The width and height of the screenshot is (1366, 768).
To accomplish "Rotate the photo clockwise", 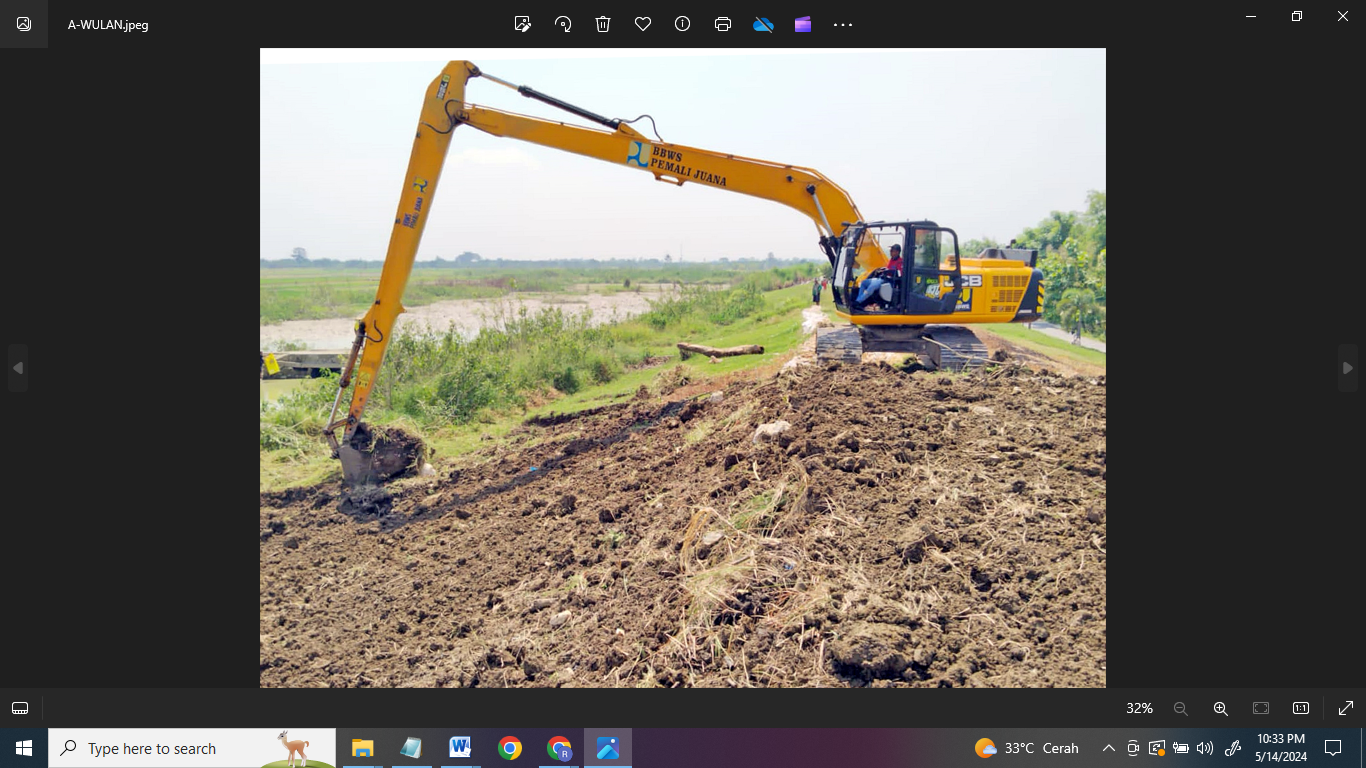I will 562,24.
